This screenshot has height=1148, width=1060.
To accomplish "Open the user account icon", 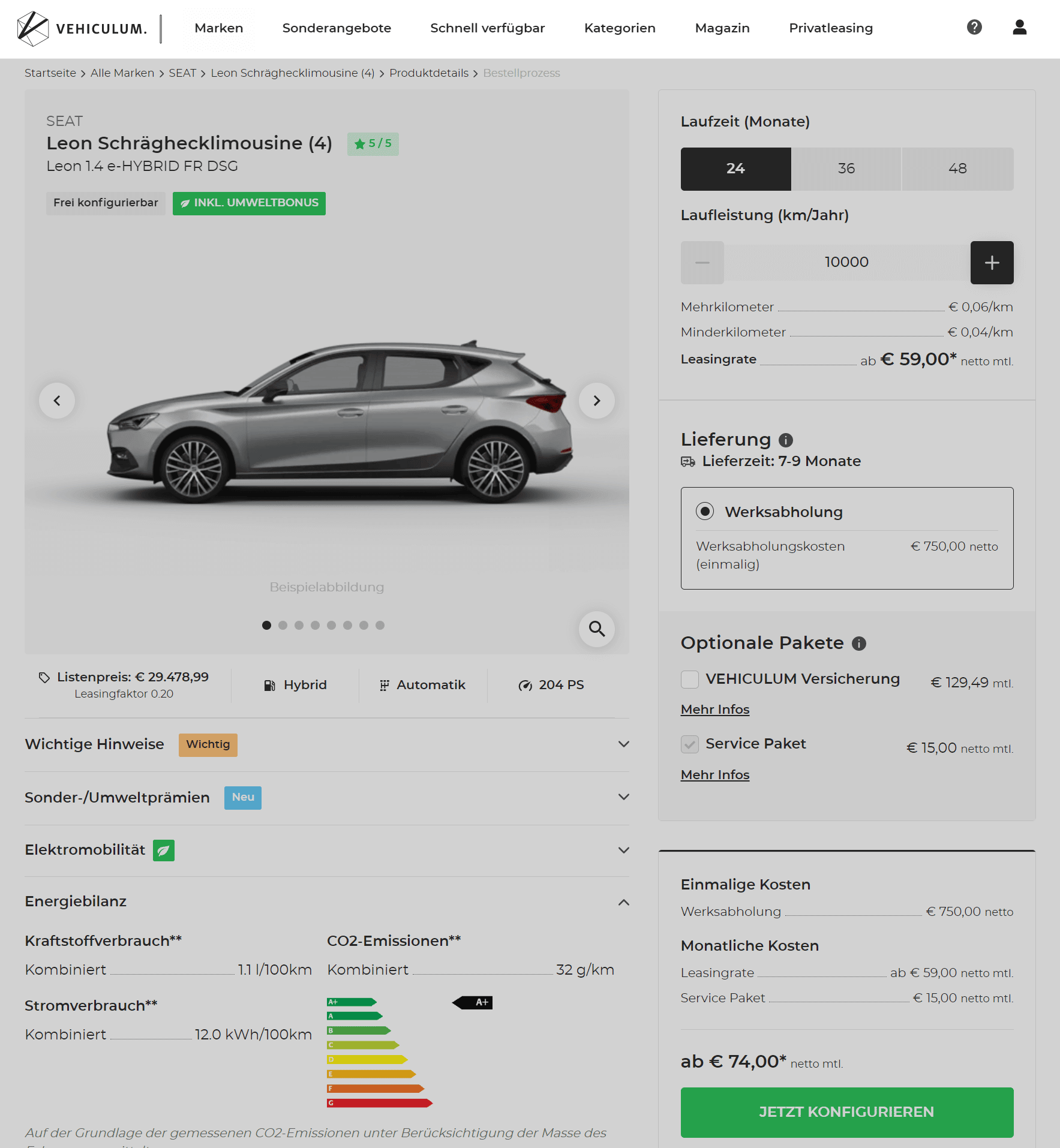I will [x=1020, y=27].
